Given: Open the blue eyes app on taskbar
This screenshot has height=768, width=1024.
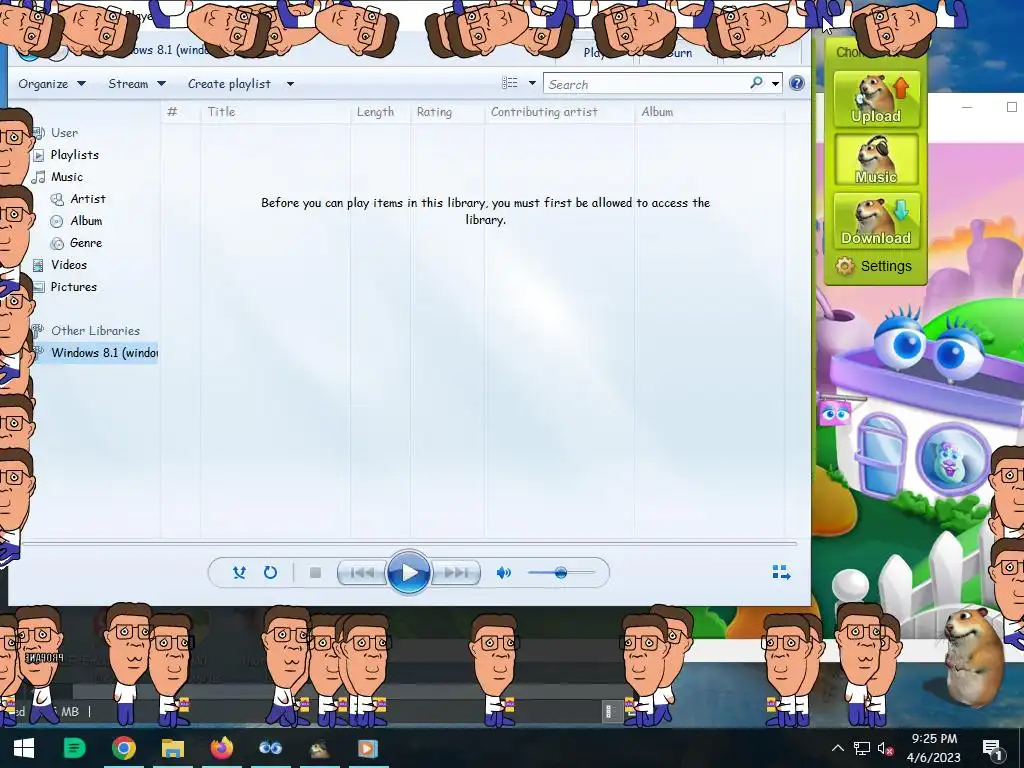Looking at the screenshot, I should (x=270, y=748).
